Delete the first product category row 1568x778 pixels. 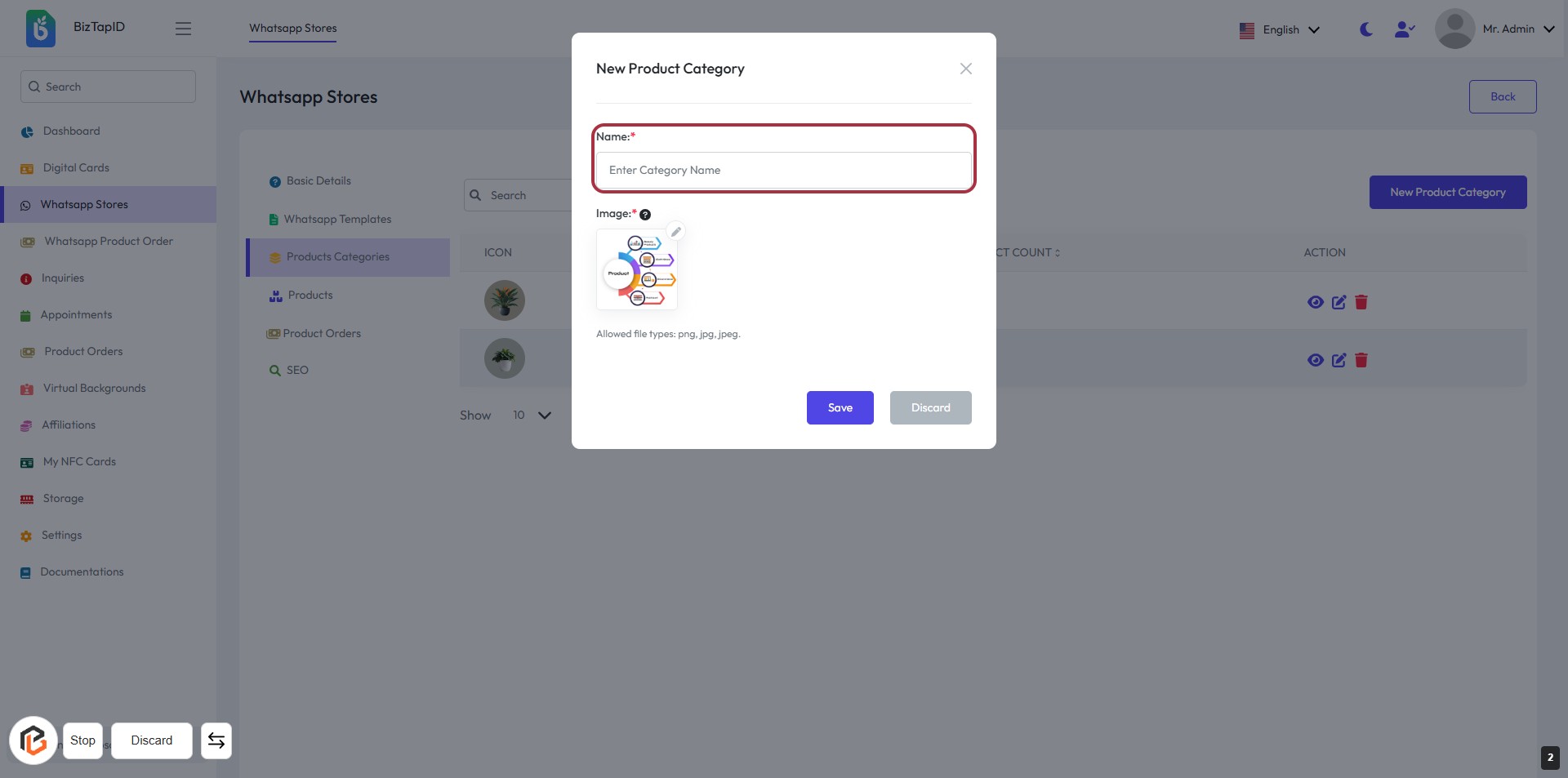pos(1361,302)
